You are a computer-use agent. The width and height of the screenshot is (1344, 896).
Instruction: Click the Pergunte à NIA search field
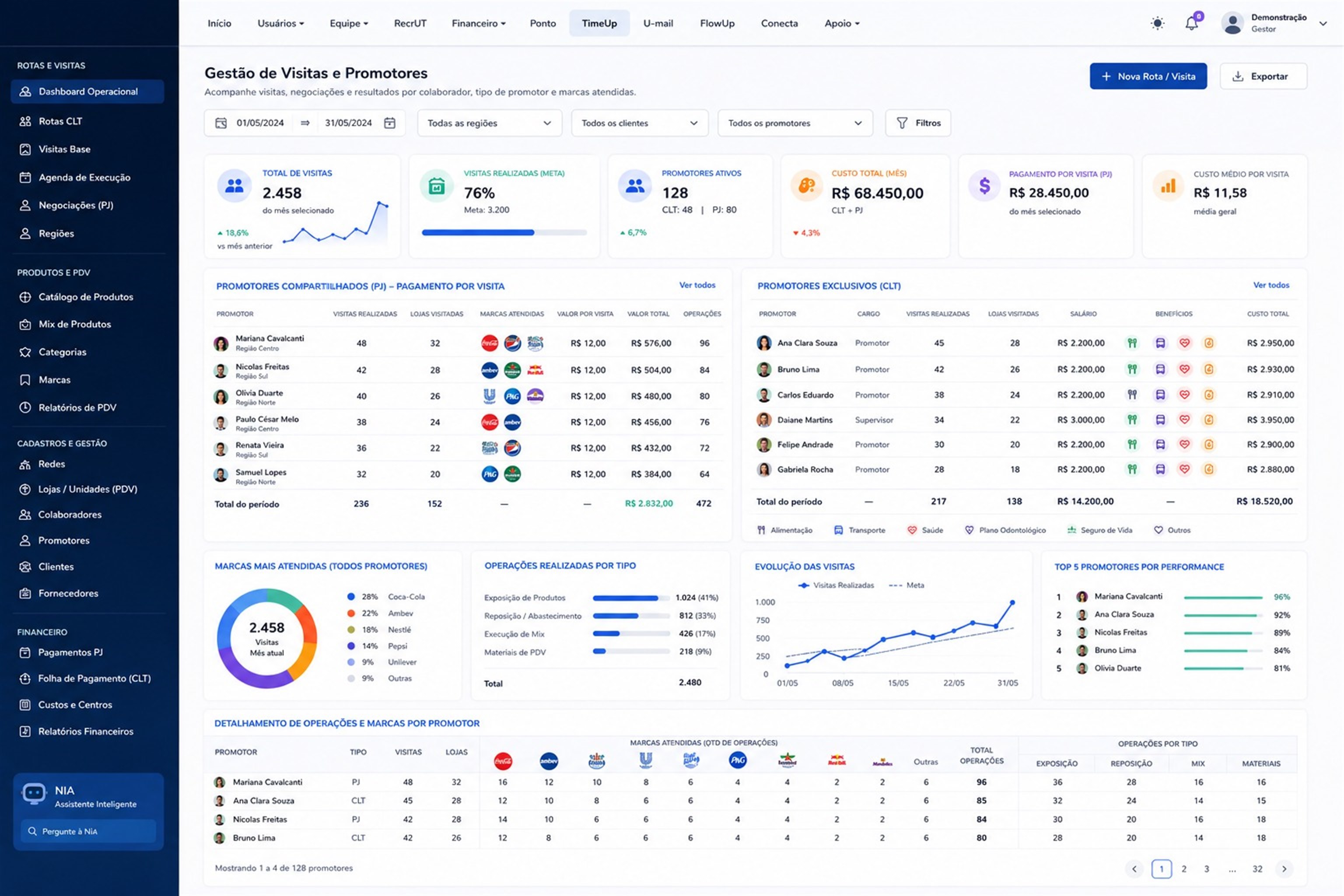point(88,831)
